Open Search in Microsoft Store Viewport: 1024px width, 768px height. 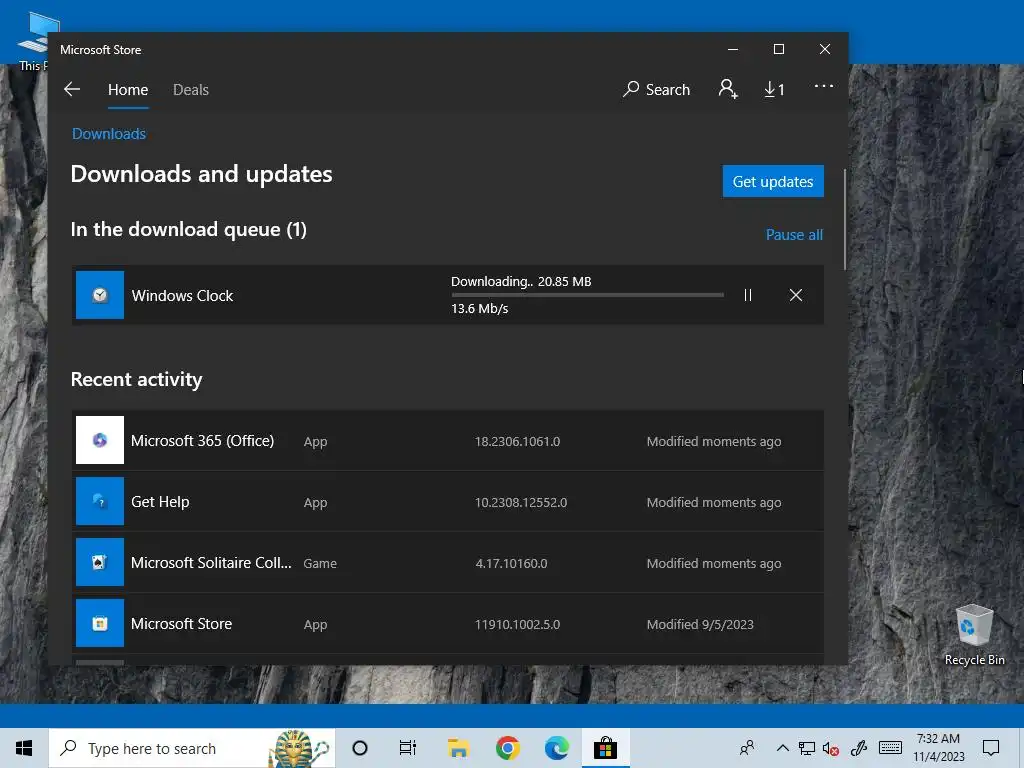pos(656,89)
